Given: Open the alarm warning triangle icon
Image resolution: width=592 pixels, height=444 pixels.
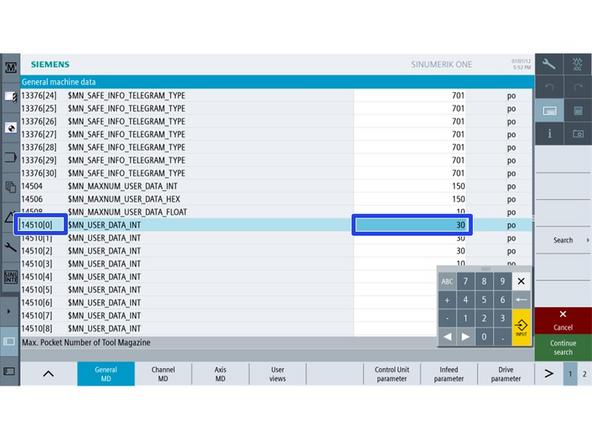Looking at the screenshot, I should click(10, 217).
